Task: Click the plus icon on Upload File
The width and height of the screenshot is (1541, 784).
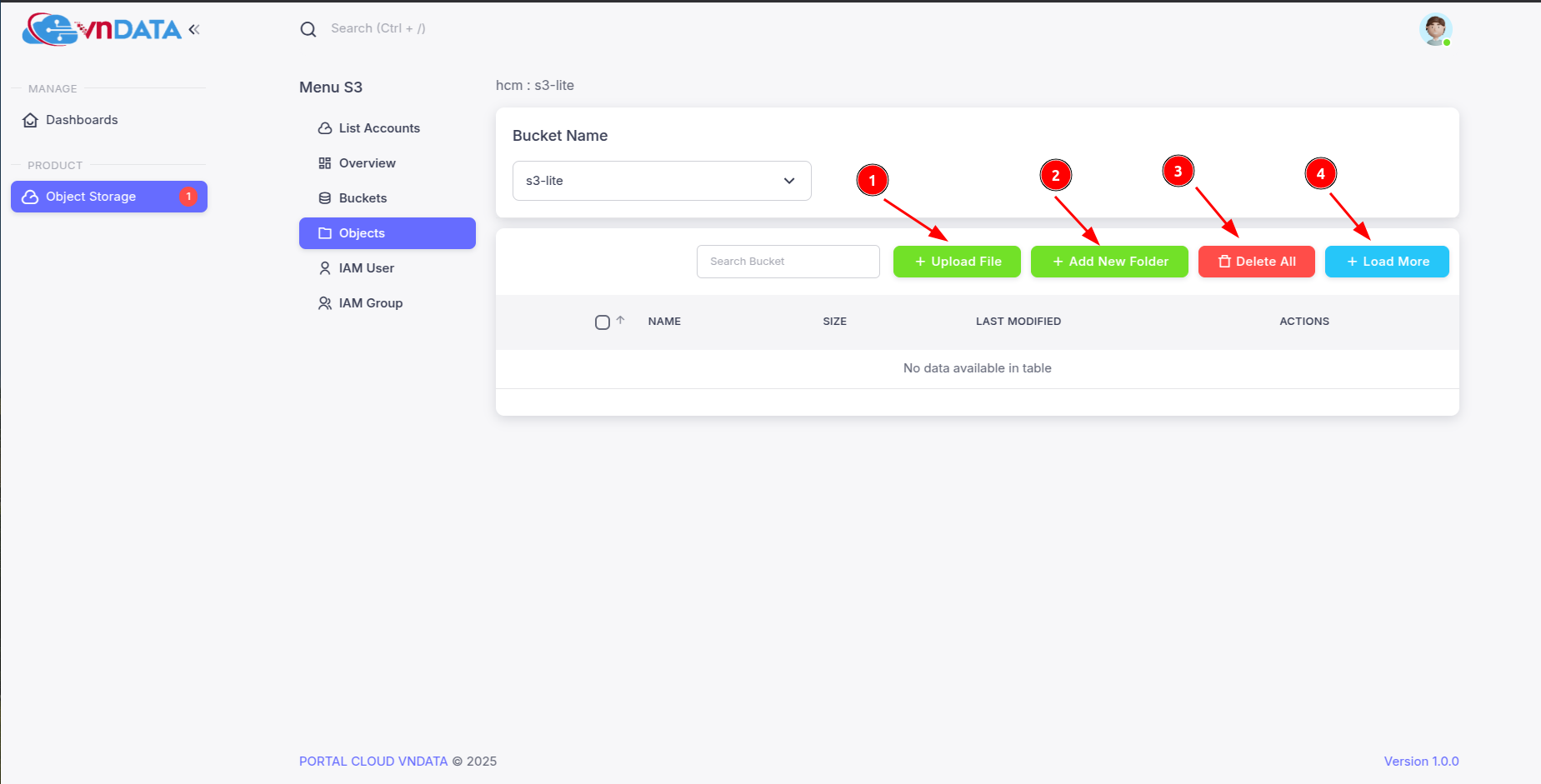Action: pyautogui.click(x=920, y=262)
